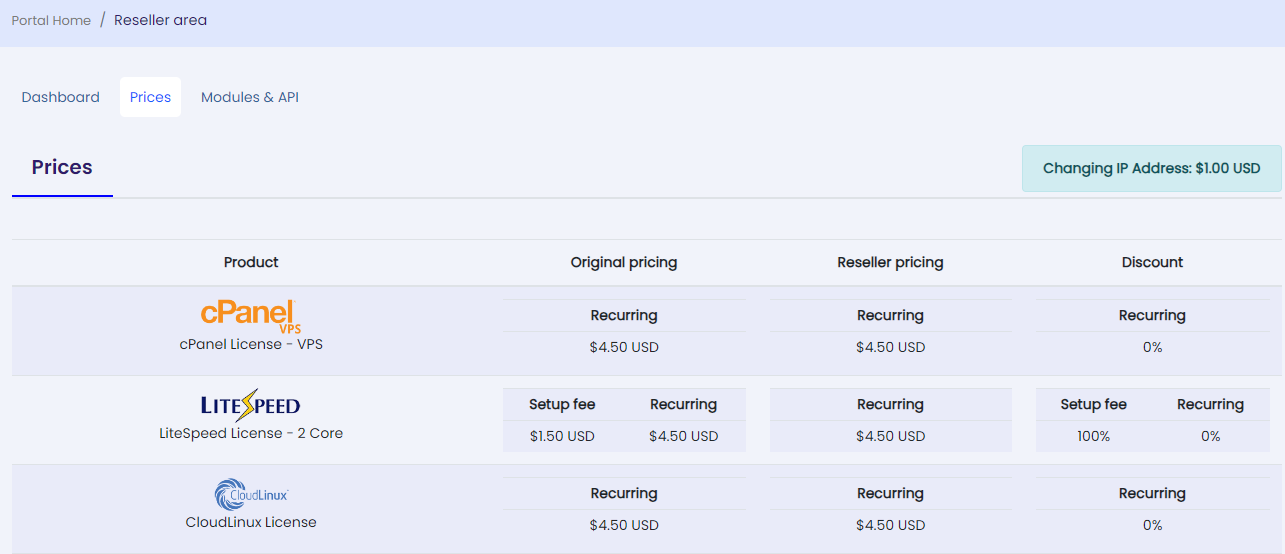Switch to Modules & API tab
Screen dimensions: 1285x554
(250, 97)
